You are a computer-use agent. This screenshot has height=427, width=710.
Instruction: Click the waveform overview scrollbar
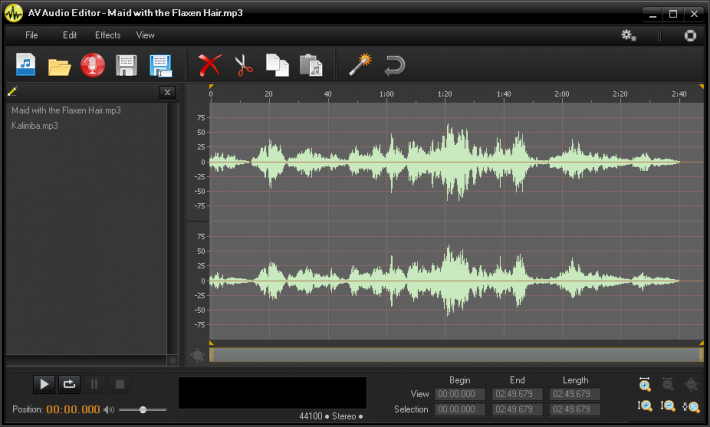click(x=456, y=355)
